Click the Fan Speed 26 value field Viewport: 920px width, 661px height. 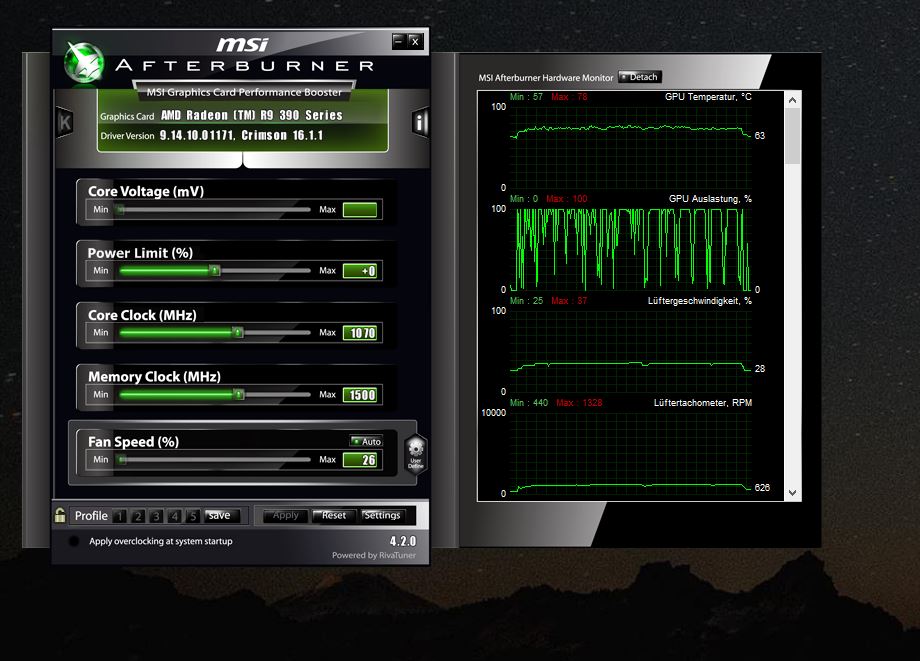360,460
